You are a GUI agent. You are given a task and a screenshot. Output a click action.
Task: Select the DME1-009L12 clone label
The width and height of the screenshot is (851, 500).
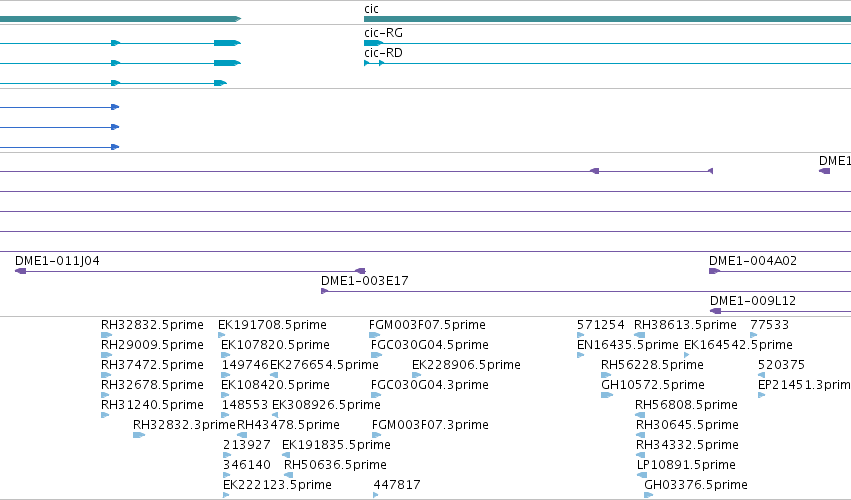pyautogui.click(x=753, y=301)
